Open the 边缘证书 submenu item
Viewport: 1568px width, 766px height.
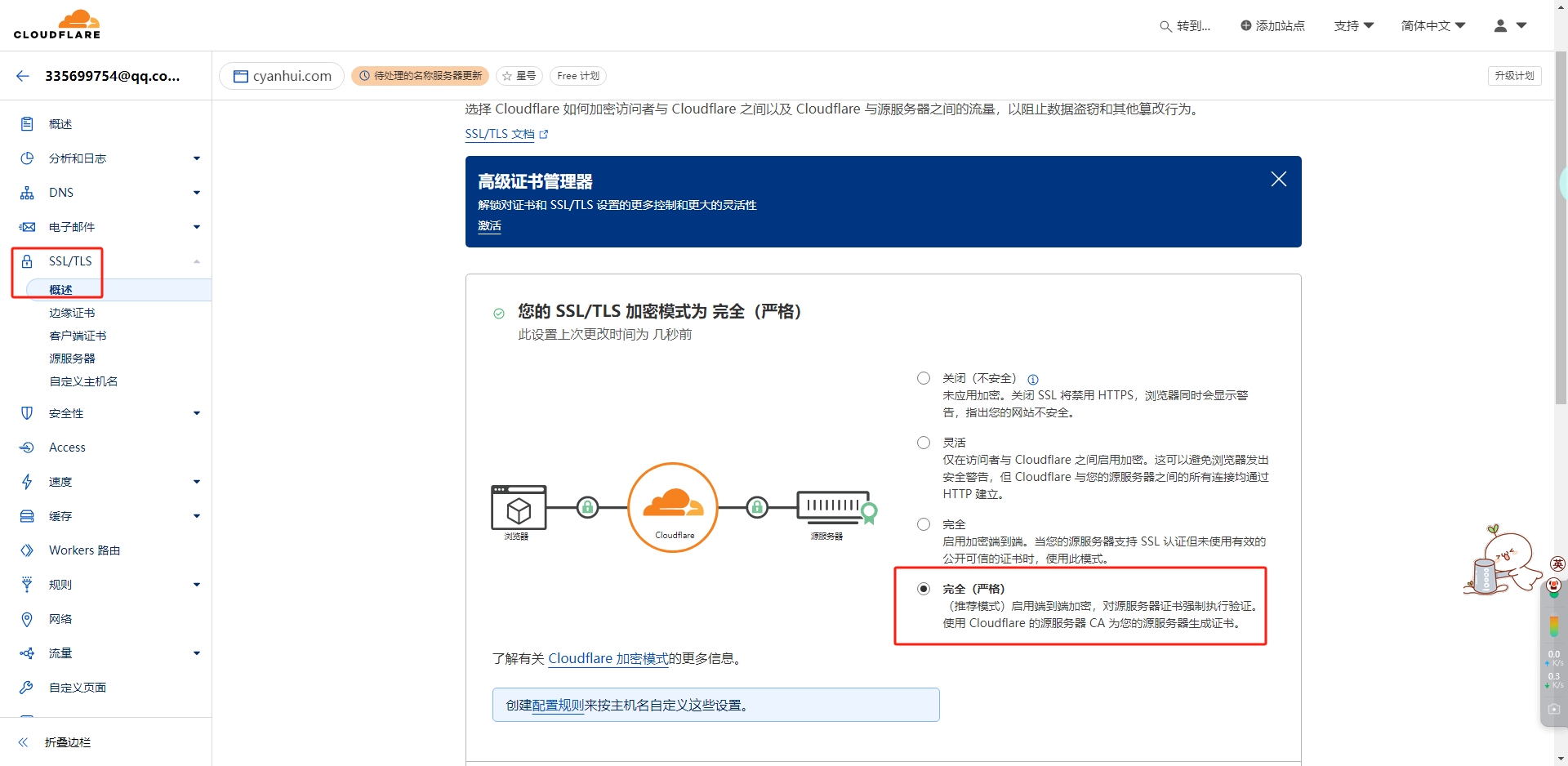coord(72,313)
